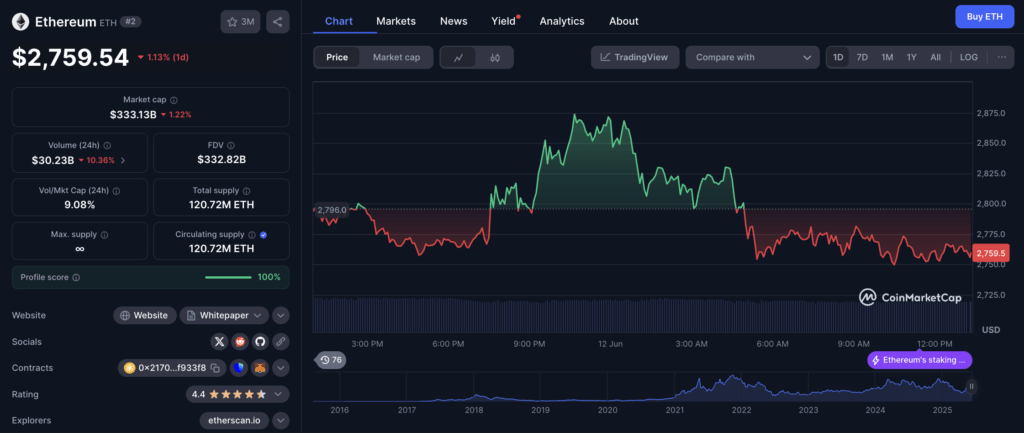Screen dimensions: 1024x433
Task: Show FDV info icon
Action: tap(231, 146)
